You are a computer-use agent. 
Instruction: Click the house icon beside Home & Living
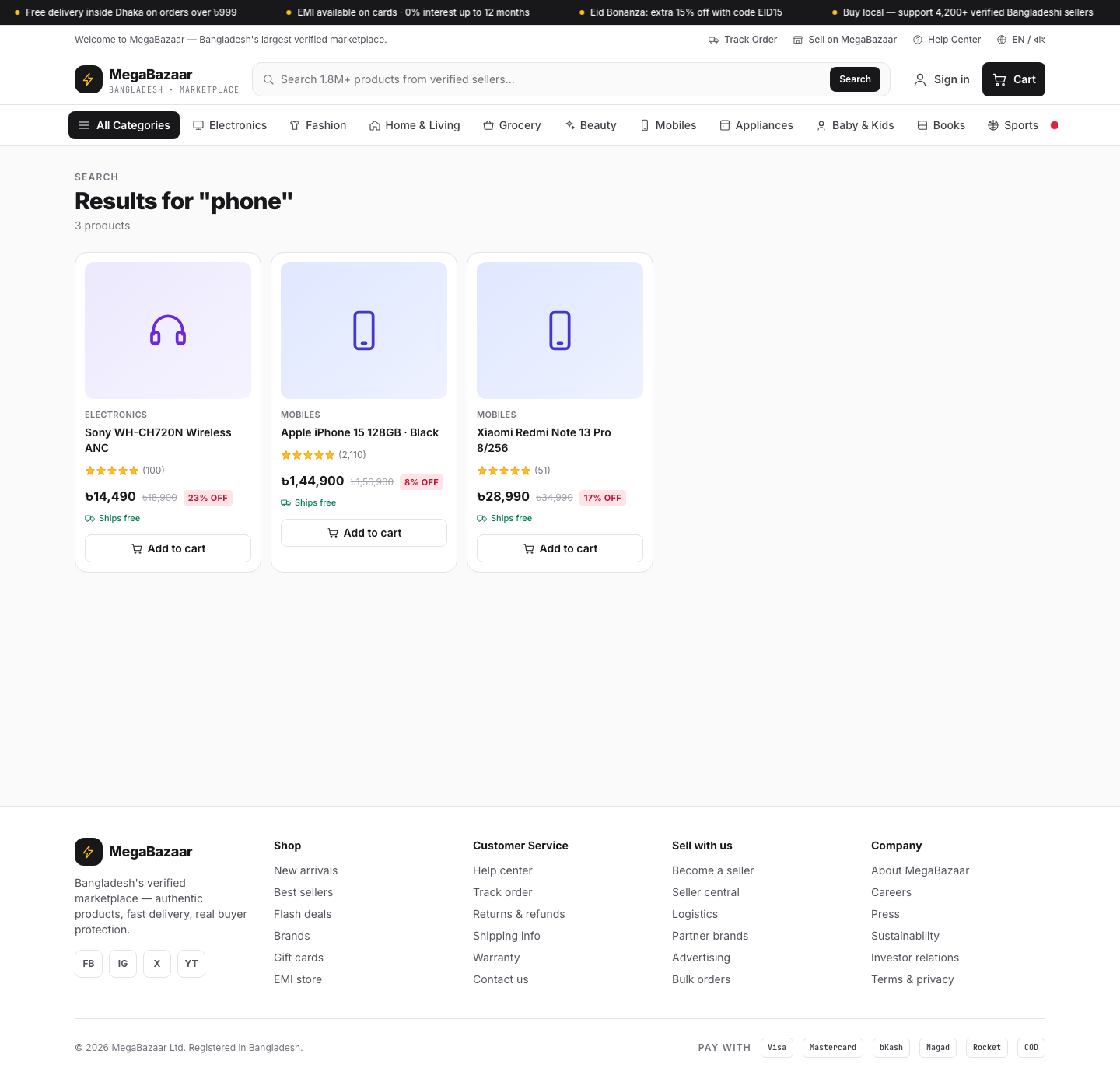(375, 125)
